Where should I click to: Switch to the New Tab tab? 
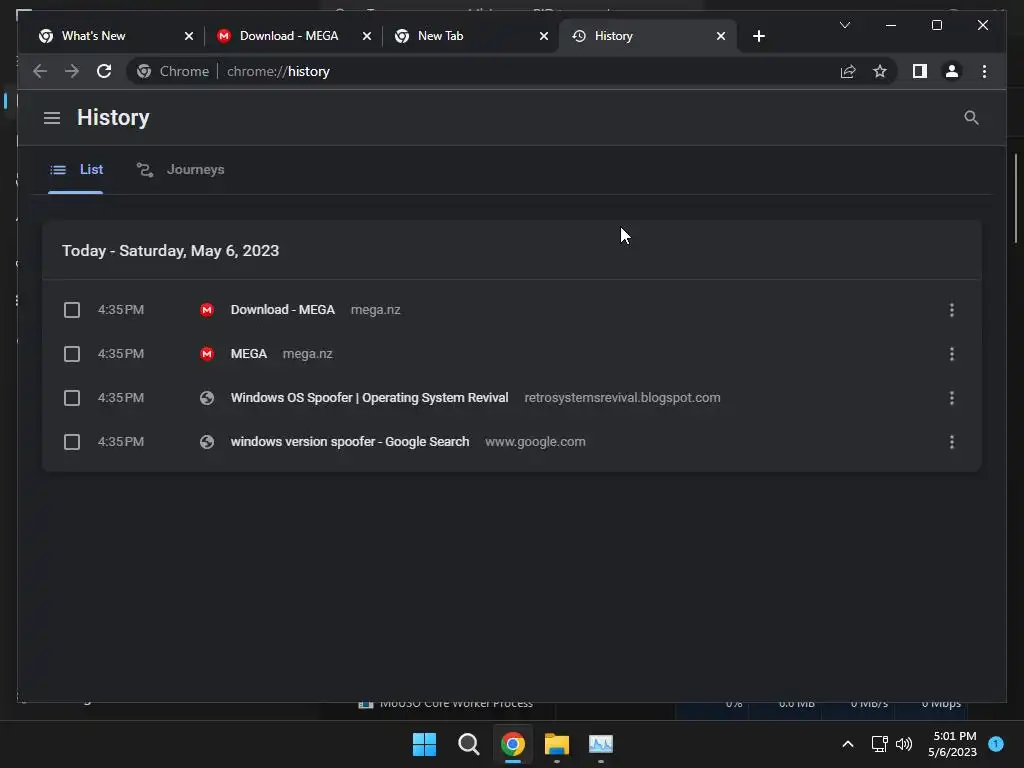(x=470, y=36)
